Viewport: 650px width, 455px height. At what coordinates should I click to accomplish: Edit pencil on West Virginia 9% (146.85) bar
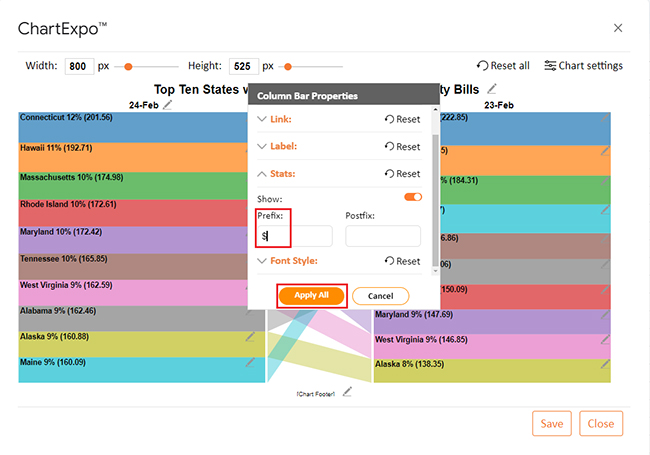(605, 339)
